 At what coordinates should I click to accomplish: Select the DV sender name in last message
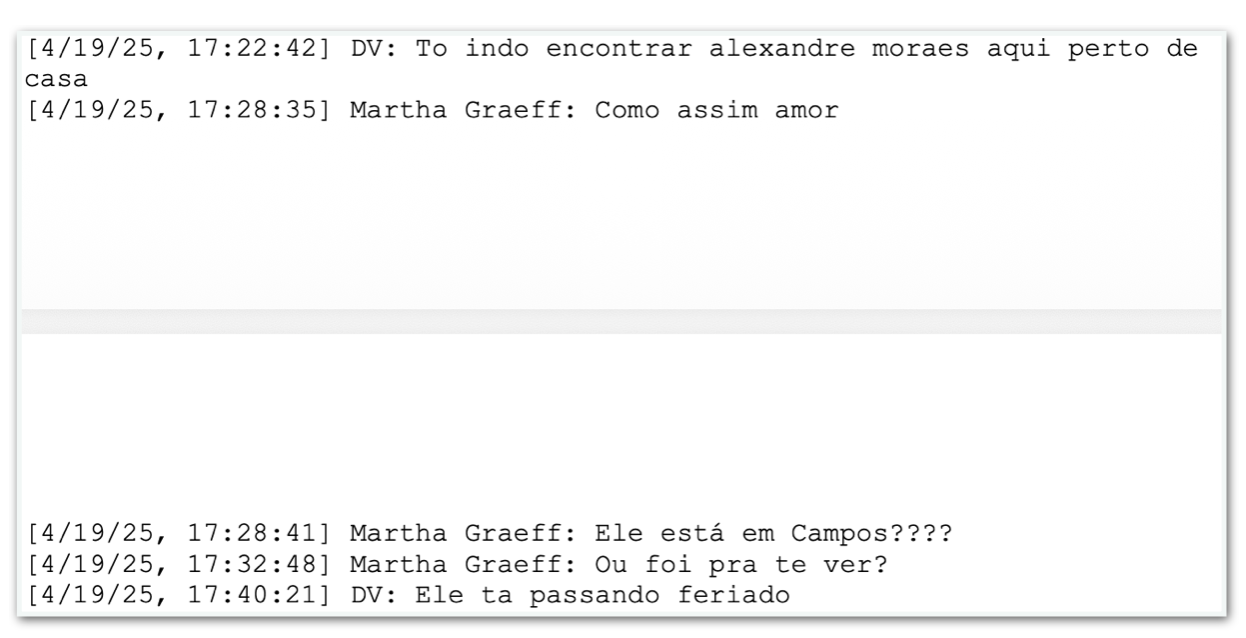point(367,598)
